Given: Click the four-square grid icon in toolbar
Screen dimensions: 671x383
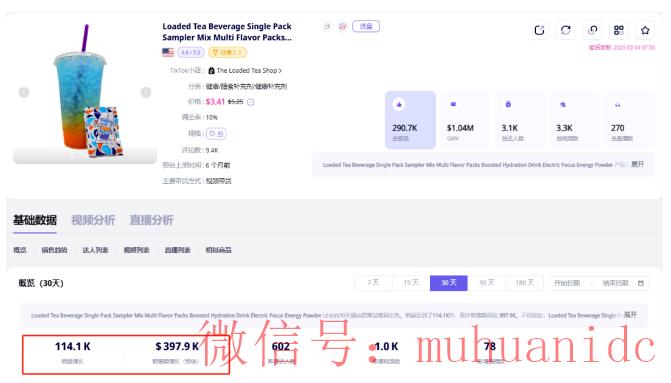Looking at the screenshot, I should click(619, 30).
